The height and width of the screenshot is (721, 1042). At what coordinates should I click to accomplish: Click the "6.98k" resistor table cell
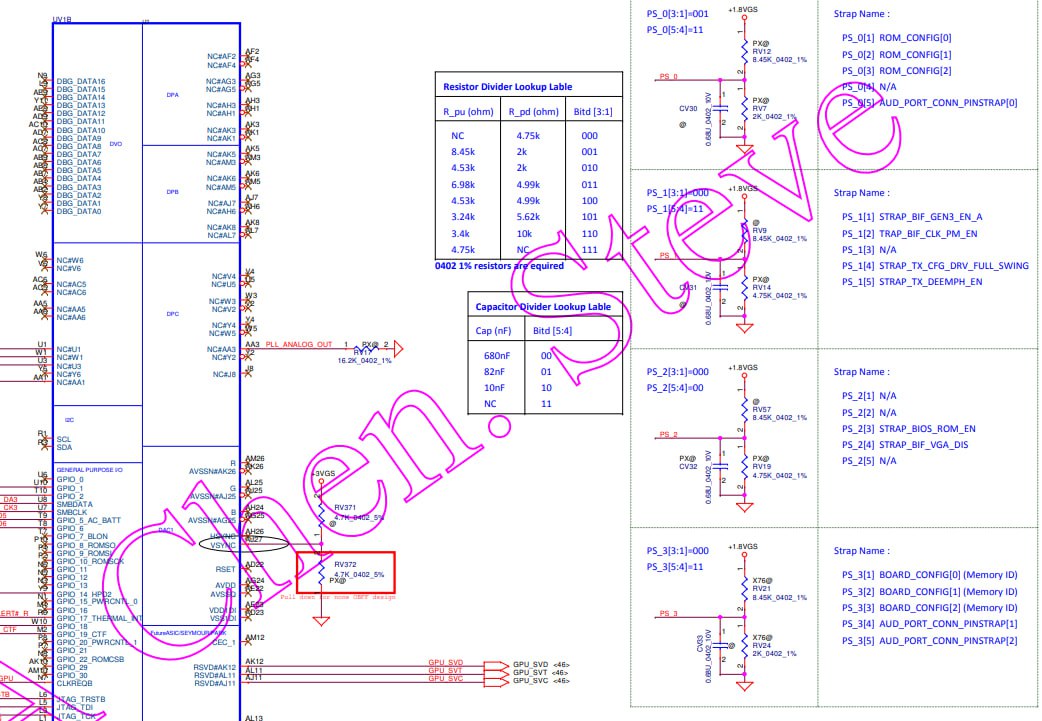463,185
